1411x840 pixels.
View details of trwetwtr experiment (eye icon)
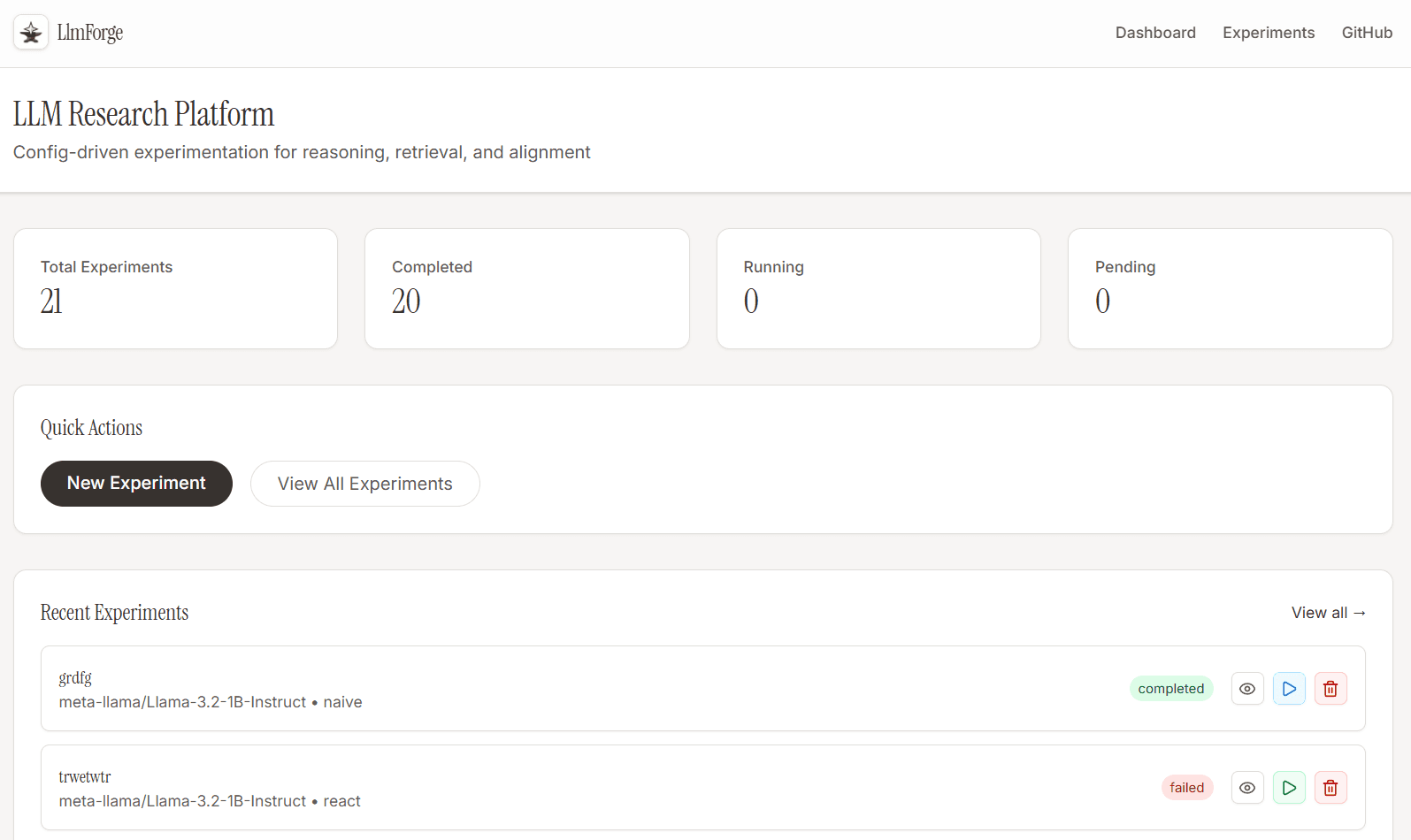(x=1247, y=788)
